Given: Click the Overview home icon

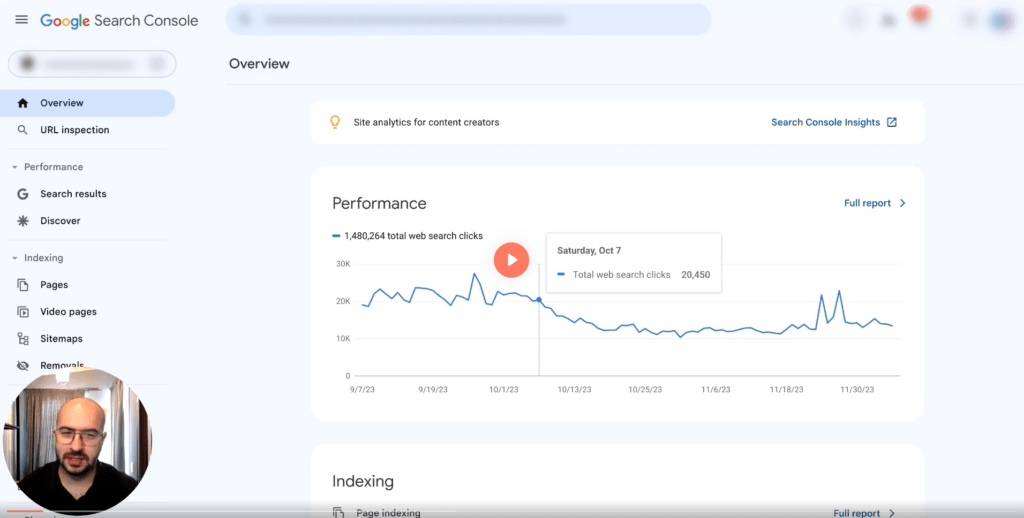Looking at the screenshot, I should [23, 103].
